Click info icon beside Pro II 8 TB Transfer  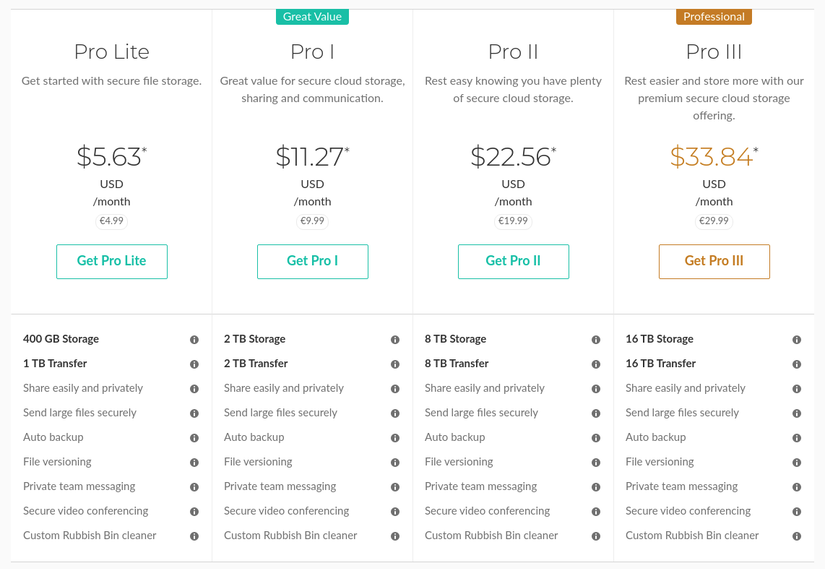tap(596, 364)
